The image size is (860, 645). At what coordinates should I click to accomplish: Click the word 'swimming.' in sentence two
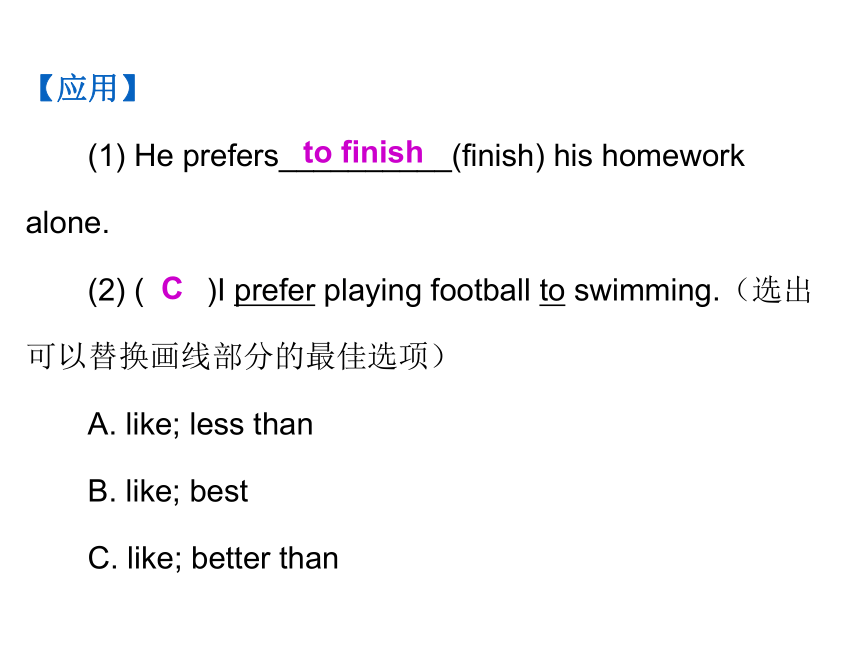647,291
